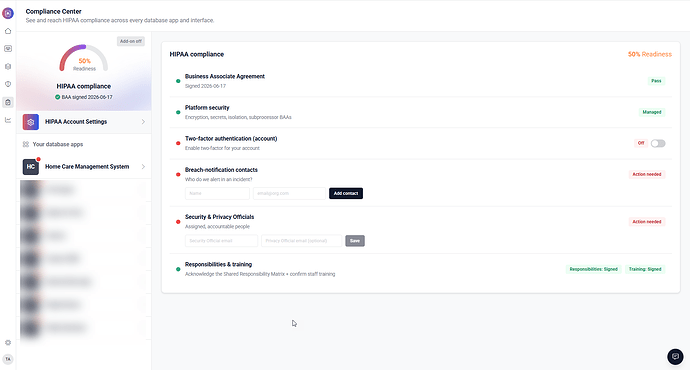This screenshot has height=370, width=690.
Task: Focus the Privacy Official email field
Action: tap(301, 241)
